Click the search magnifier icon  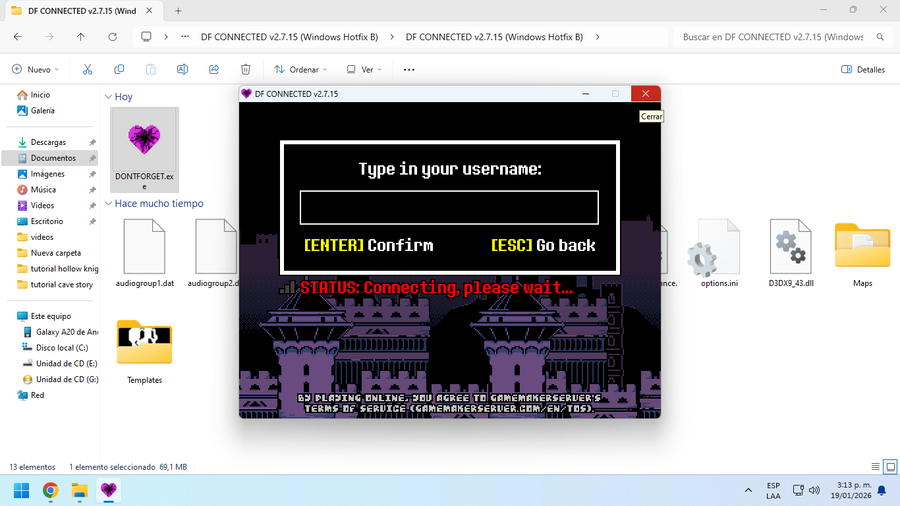click(x=880, y=37)
